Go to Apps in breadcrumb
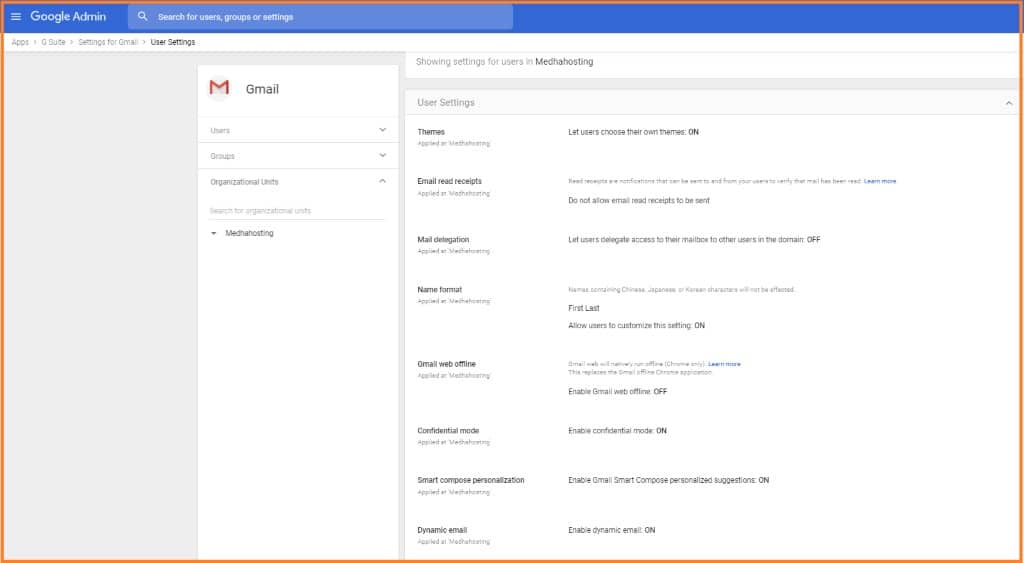This screenshot has height=563, width=1024. tap(20, 42)
